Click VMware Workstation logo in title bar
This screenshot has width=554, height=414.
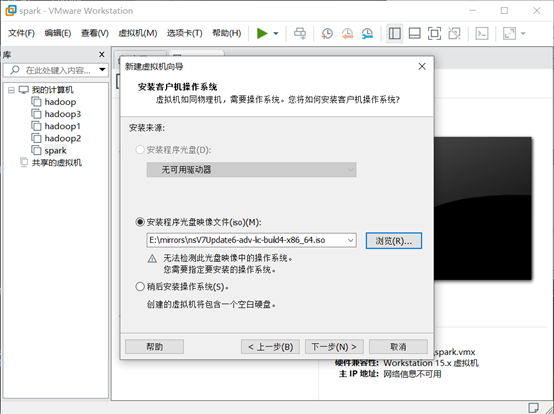(11, 11)
